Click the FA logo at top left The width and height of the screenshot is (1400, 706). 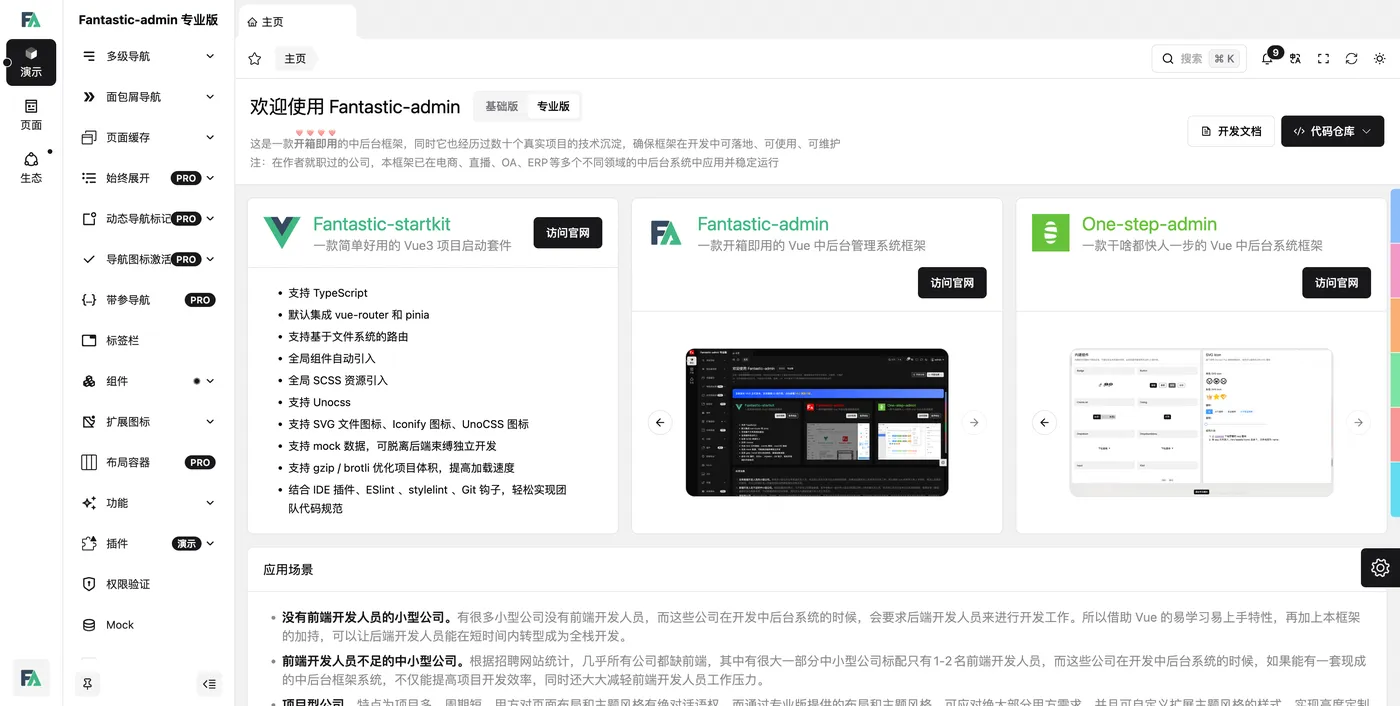click(31, 19)
